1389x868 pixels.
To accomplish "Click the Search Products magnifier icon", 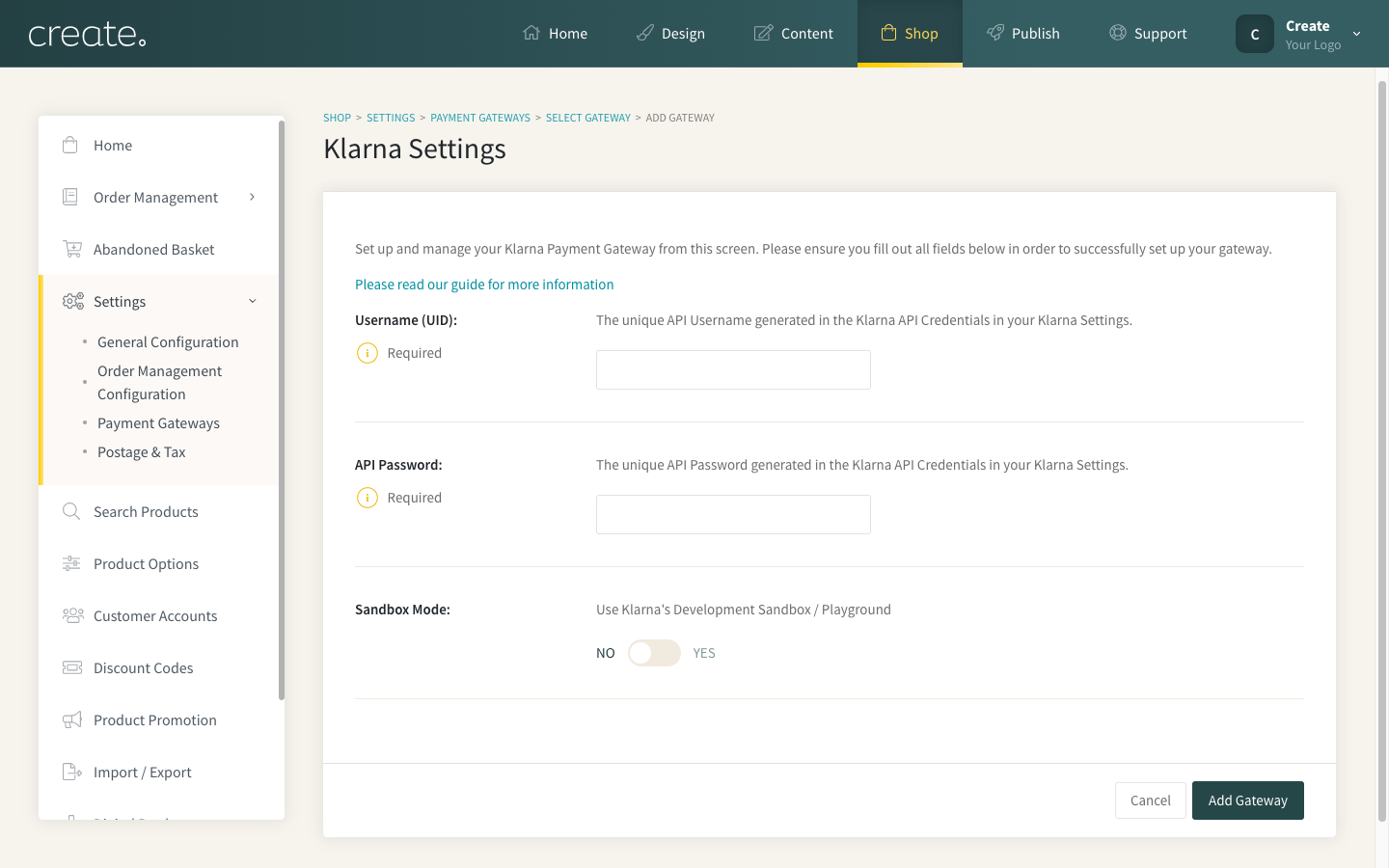I will pyautogui.click(x=71, y=511).
